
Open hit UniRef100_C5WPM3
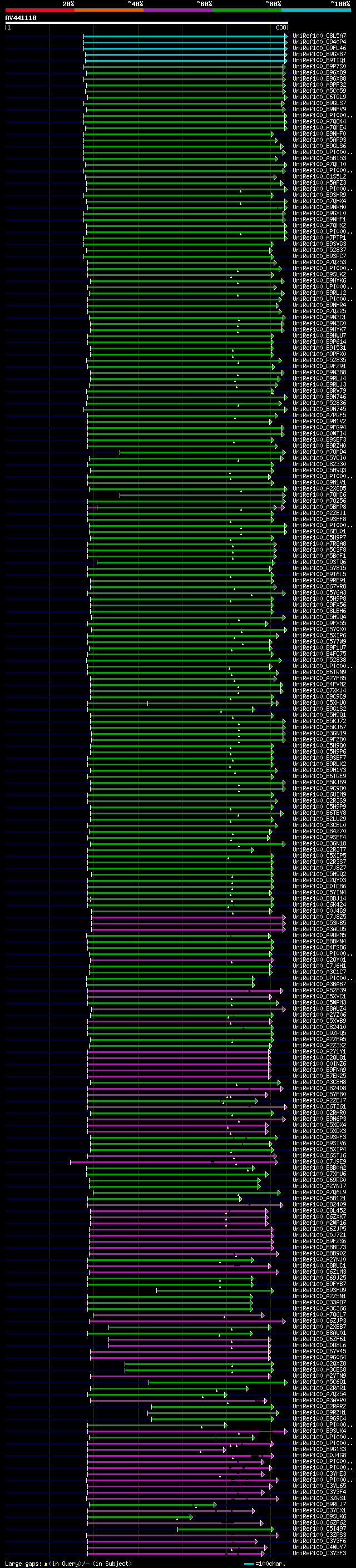[x=319, y=1003]
